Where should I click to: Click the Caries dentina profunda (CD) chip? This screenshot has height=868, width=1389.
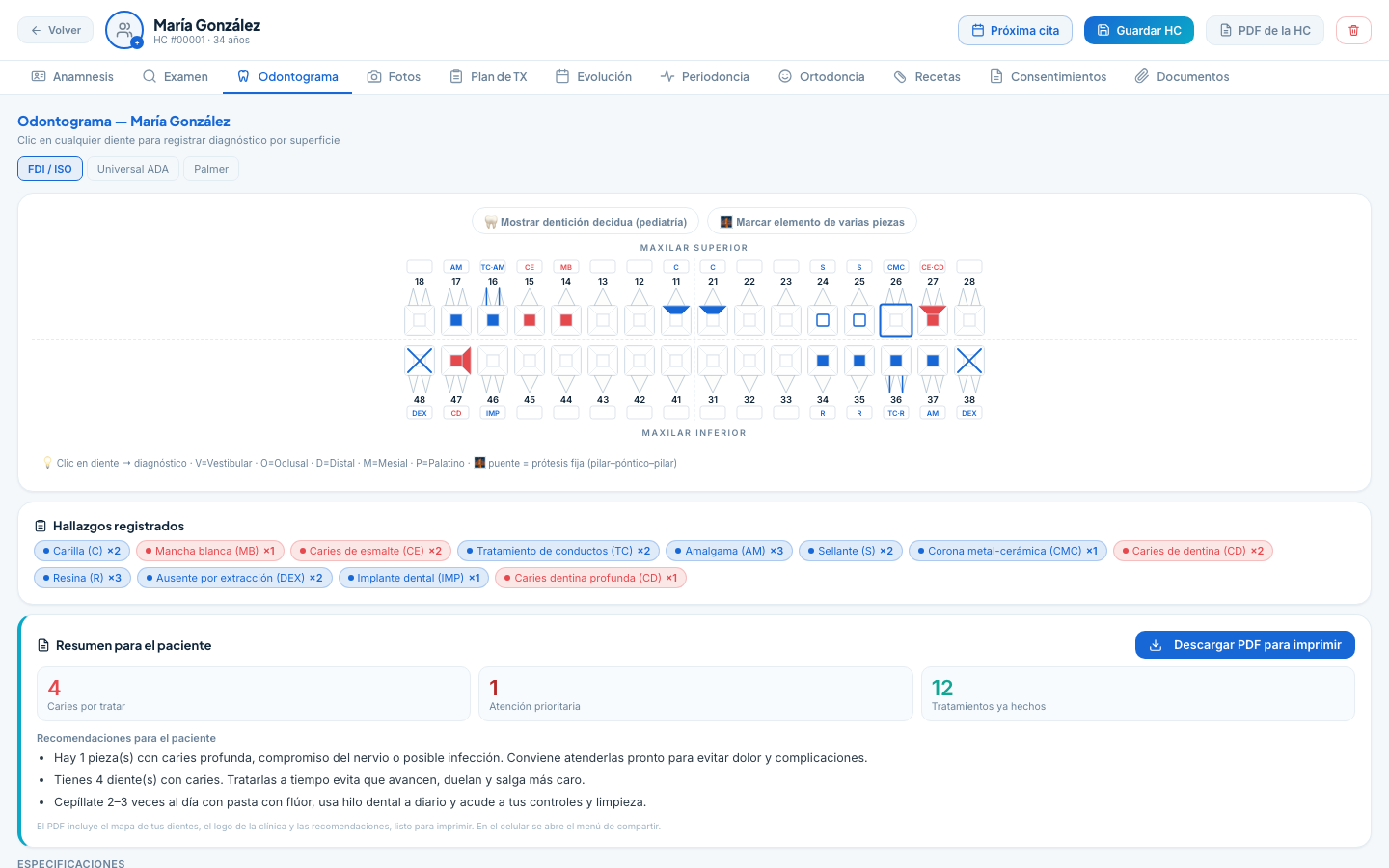[590, 578]
